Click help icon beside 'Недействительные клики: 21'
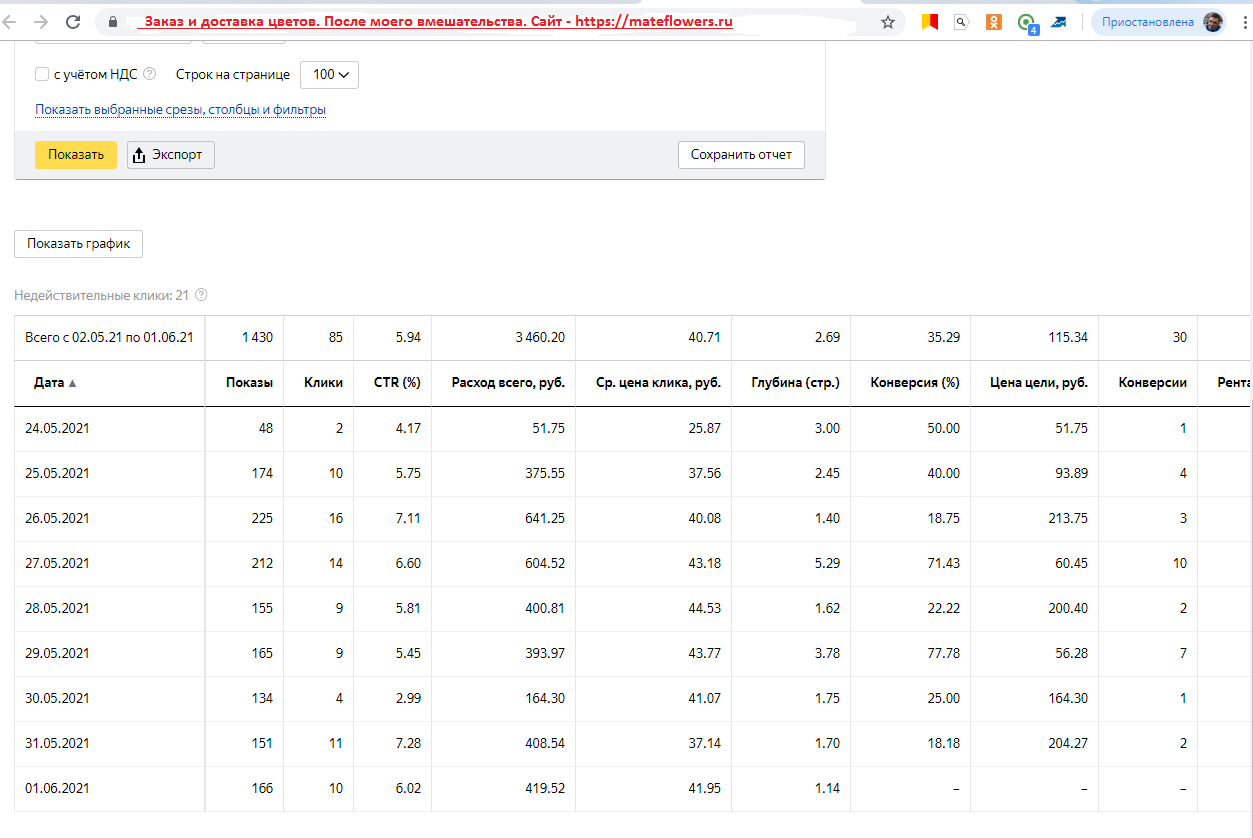Viewport: 1253px width, 838px height. tap(201, 295)
